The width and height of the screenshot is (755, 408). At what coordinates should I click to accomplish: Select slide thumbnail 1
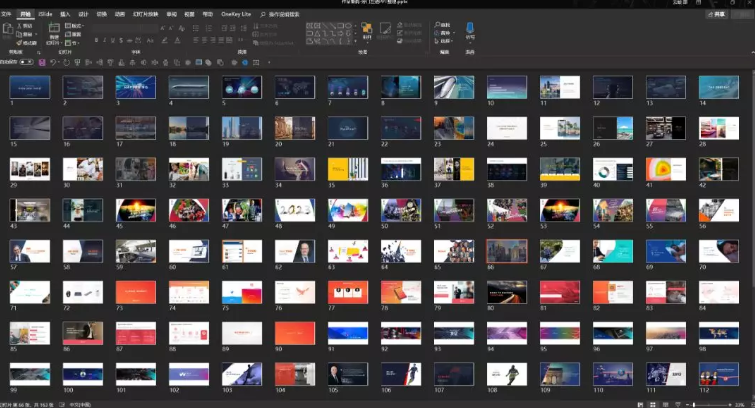[30, 87]
